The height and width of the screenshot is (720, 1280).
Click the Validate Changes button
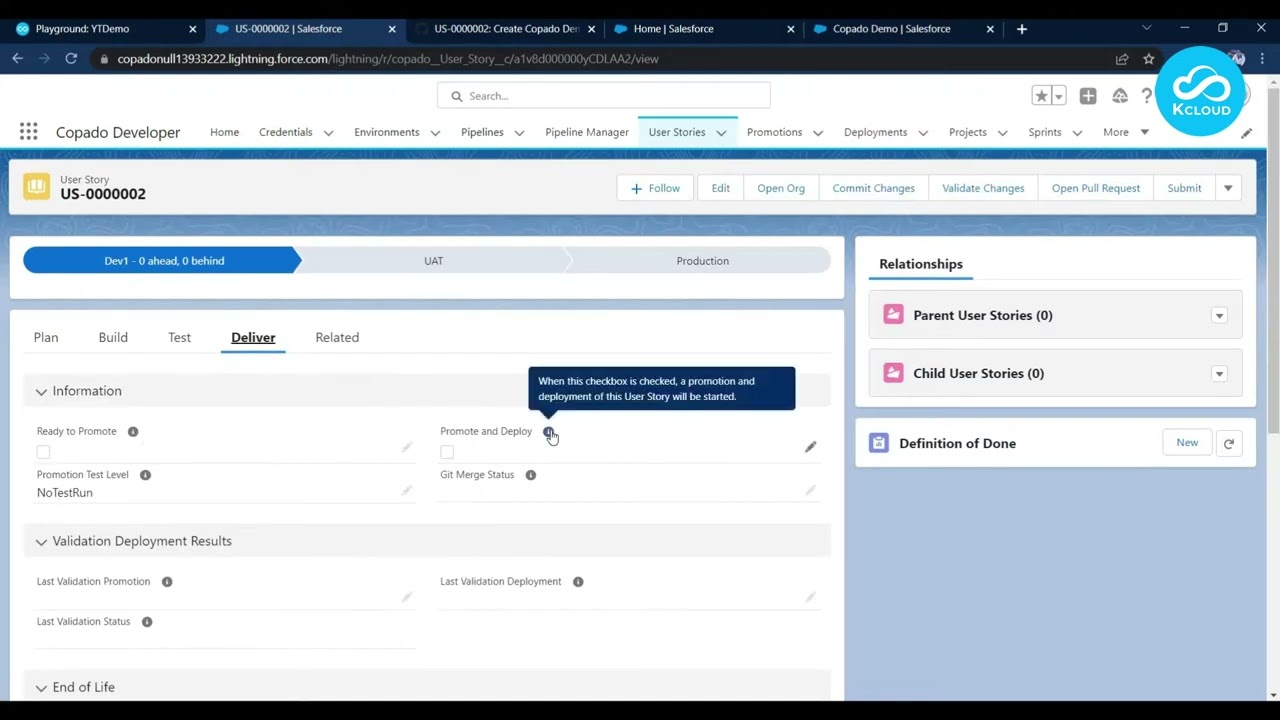coord(983,188)
